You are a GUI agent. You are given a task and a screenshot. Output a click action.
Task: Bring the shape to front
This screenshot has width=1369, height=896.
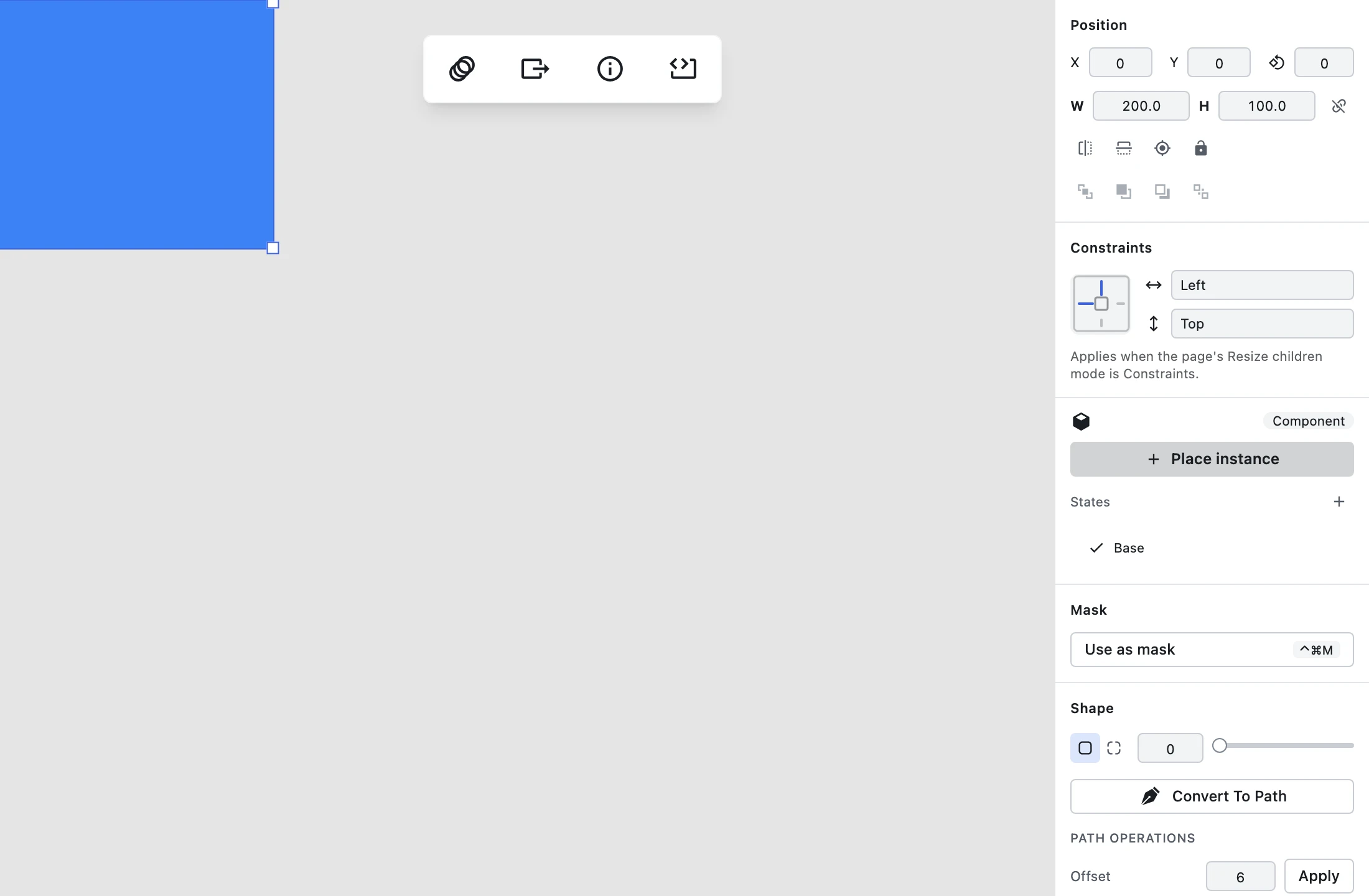tap(1085, 192)
